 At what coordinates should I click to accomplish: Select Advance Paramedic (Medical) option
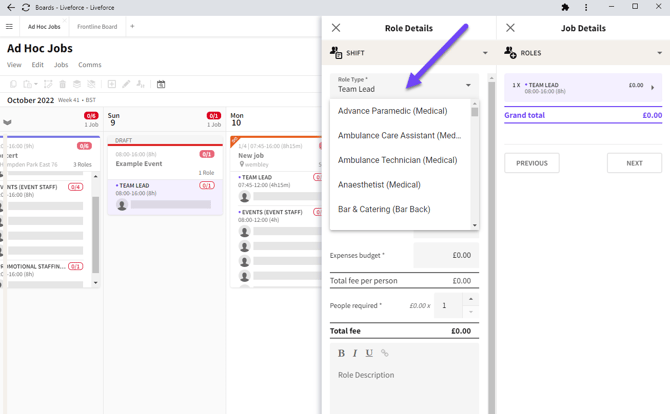(x=400, y=111)
